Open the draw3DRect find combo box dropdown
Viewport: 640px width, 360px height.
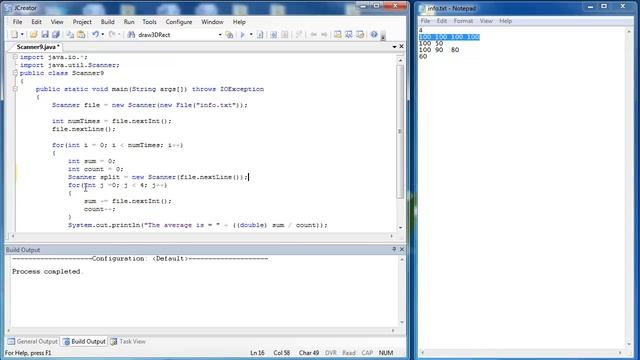(x=220, y=35)
